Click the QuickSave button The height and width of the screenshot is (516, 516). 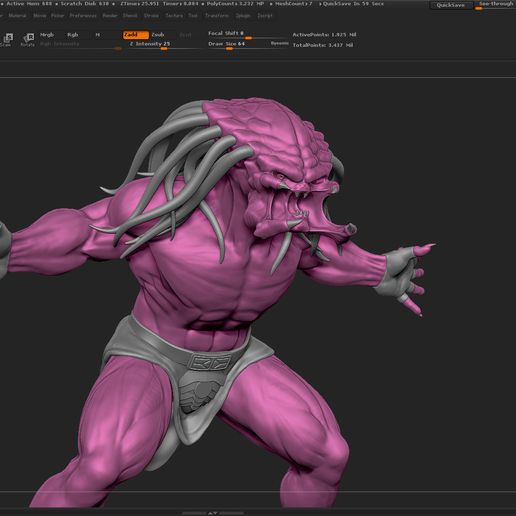(x=451, y=5)
